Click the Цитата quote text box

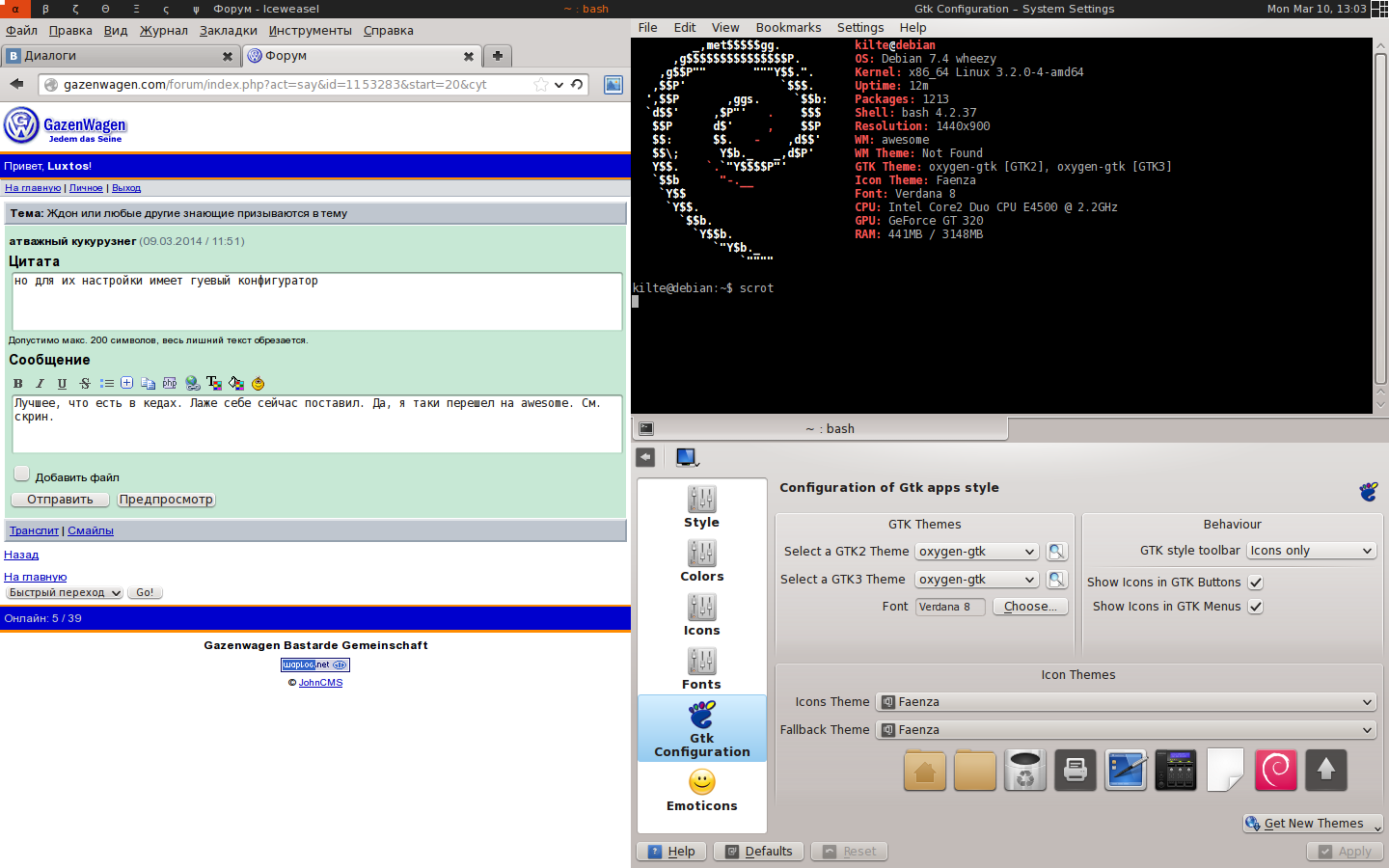(317, 301)
